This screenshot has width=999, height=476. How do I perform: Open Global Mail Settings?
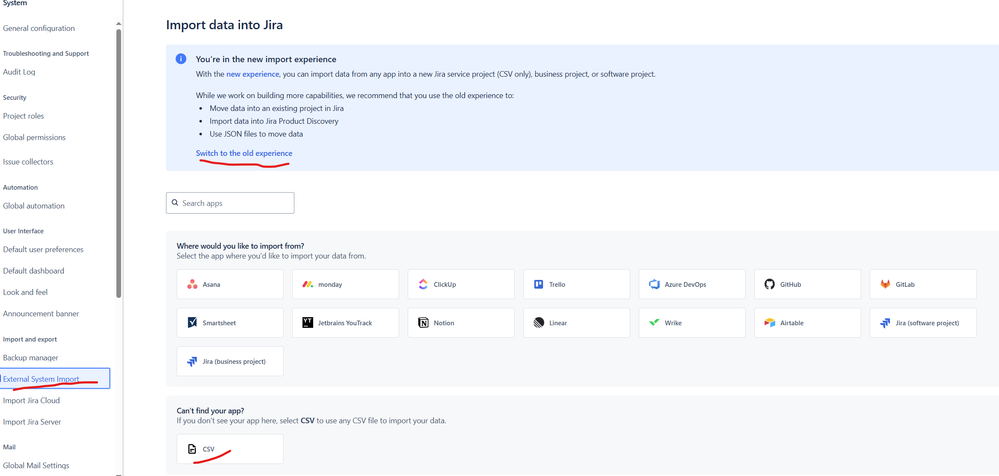(36, 466)
